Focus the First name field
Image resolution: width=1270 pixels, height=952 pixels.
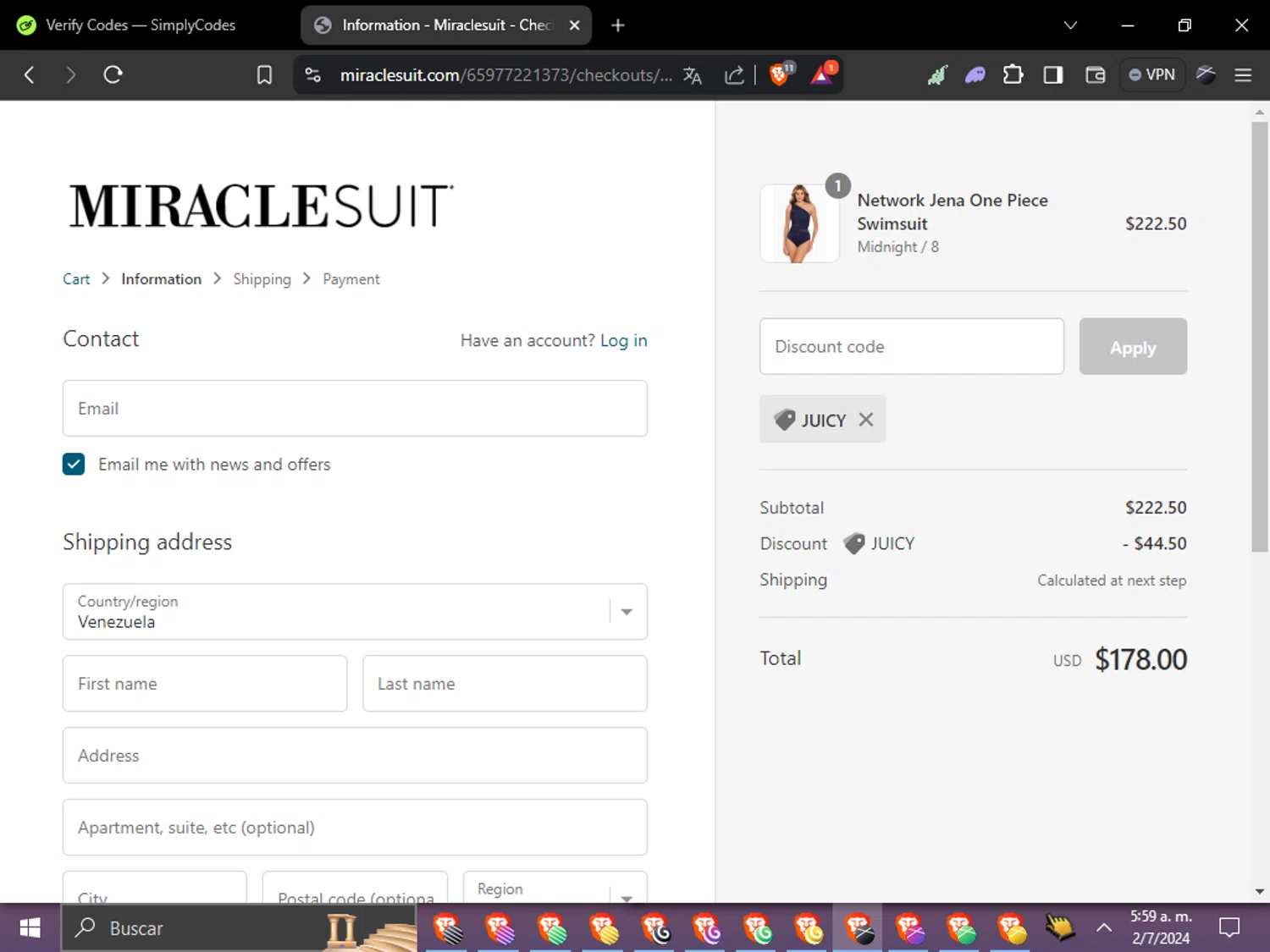pos(205,683)
